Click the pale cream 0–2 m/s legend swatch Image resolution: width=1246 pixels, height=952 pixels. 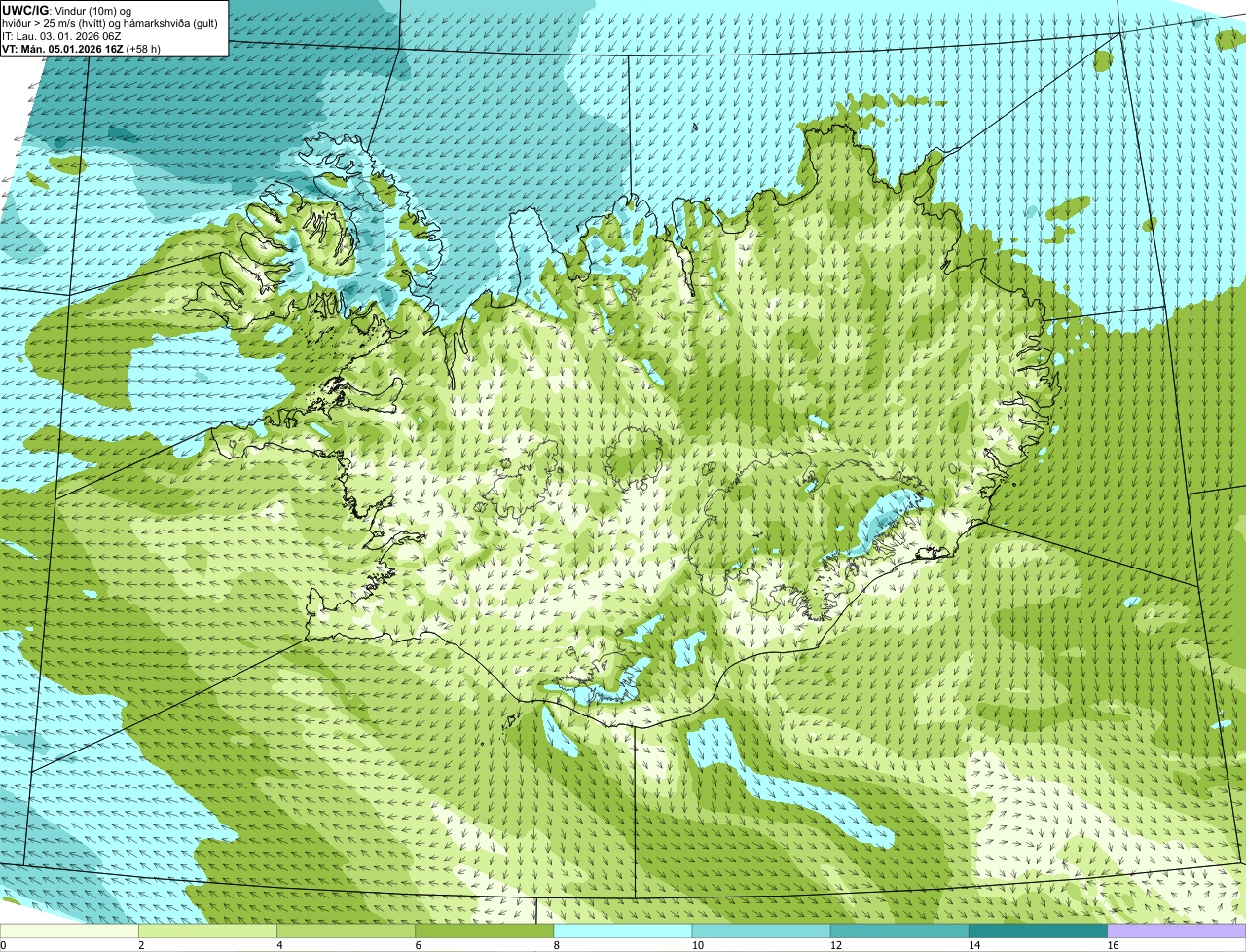70,931
